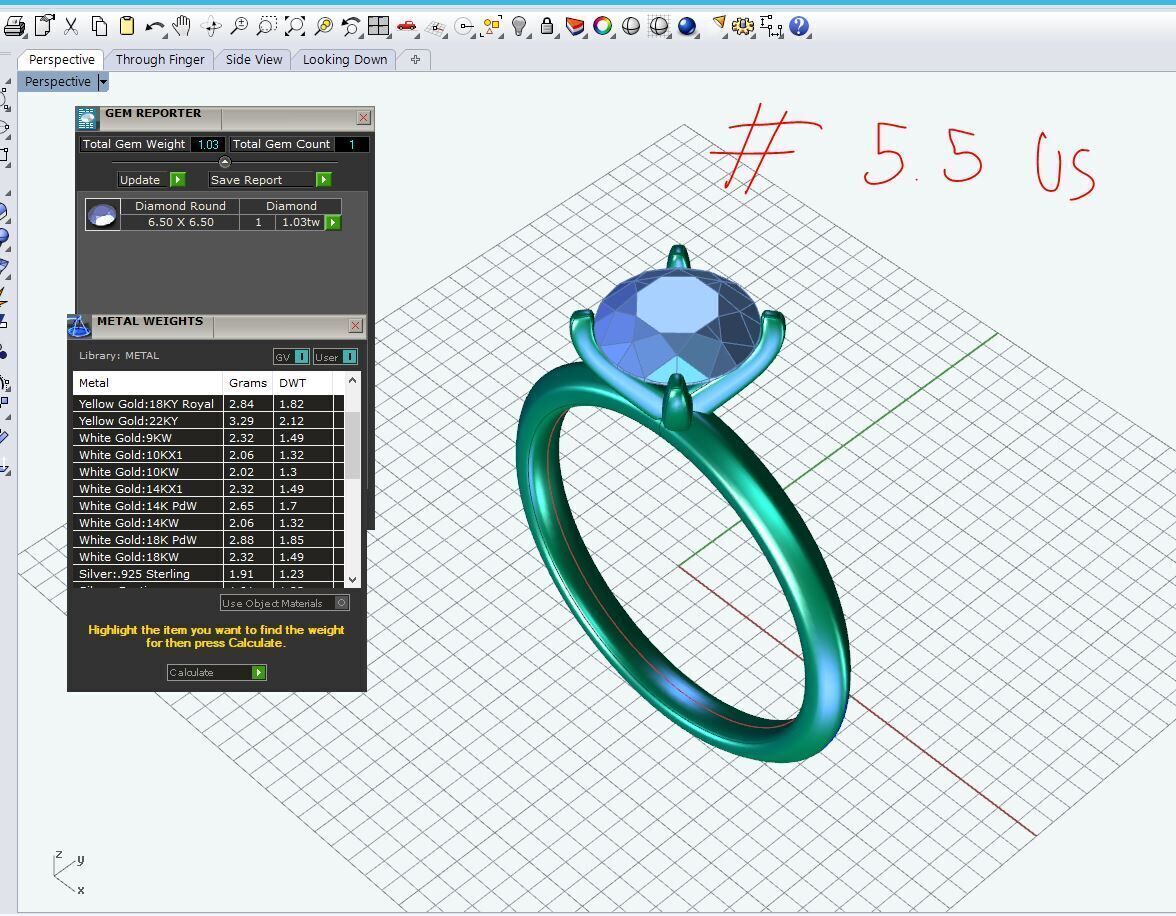Viewport: 1176px width, 916px height.
Task: Select the Pan hand tool
Action: click(181, 27)
